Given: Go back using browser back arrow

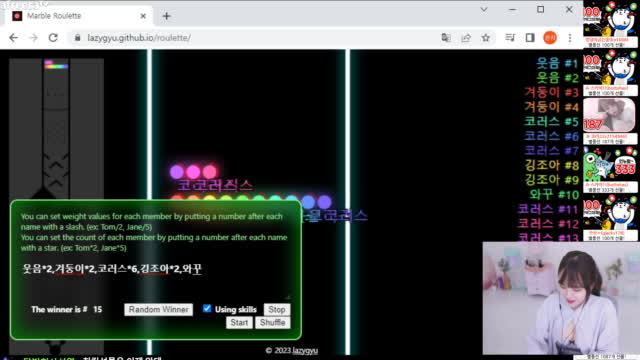Looking at the screenshot, I should tap(13, 38).
